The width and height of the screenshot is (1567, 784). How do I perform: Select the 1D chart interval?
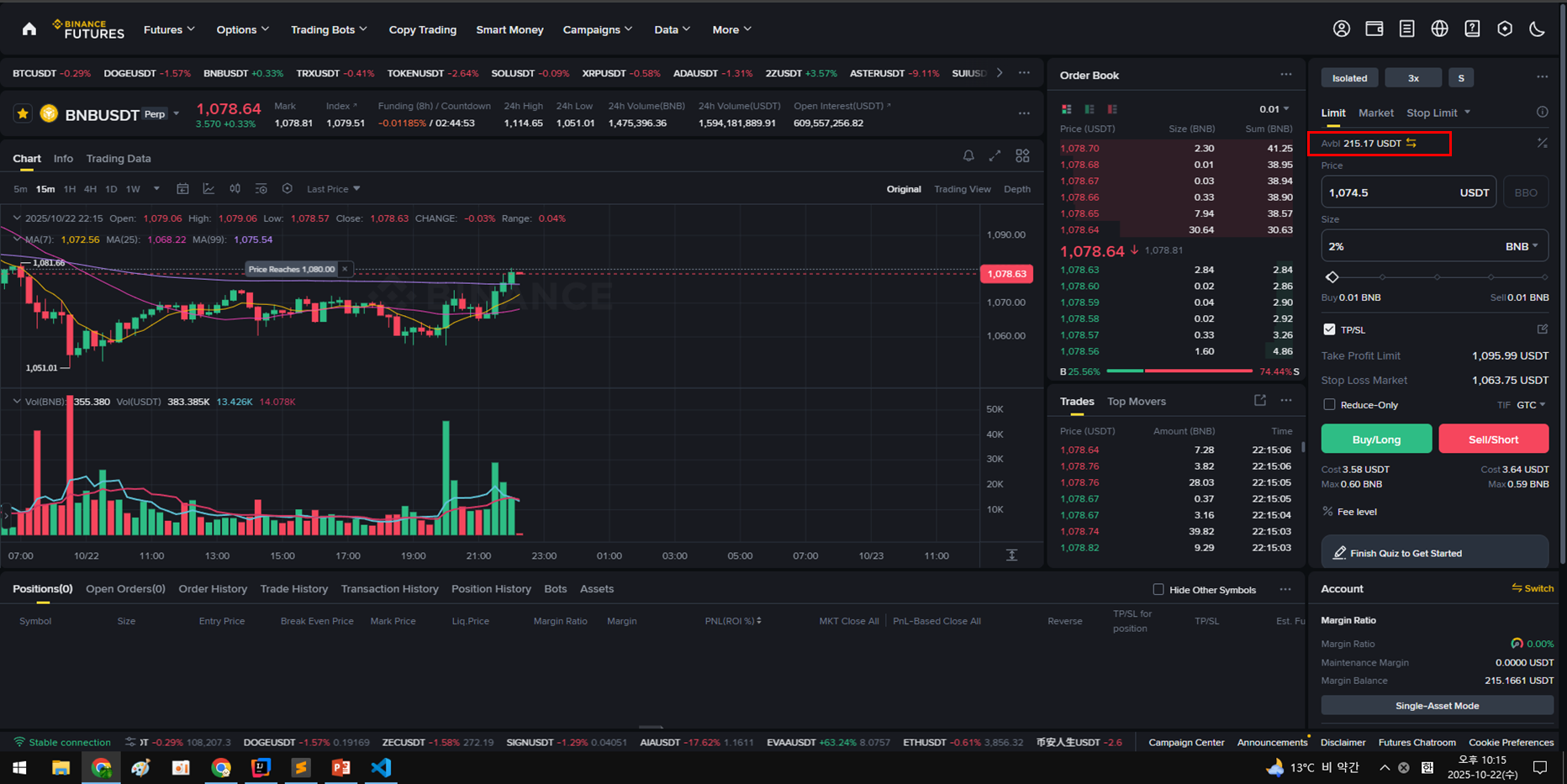pyautogui.click(x=111, y=189)
